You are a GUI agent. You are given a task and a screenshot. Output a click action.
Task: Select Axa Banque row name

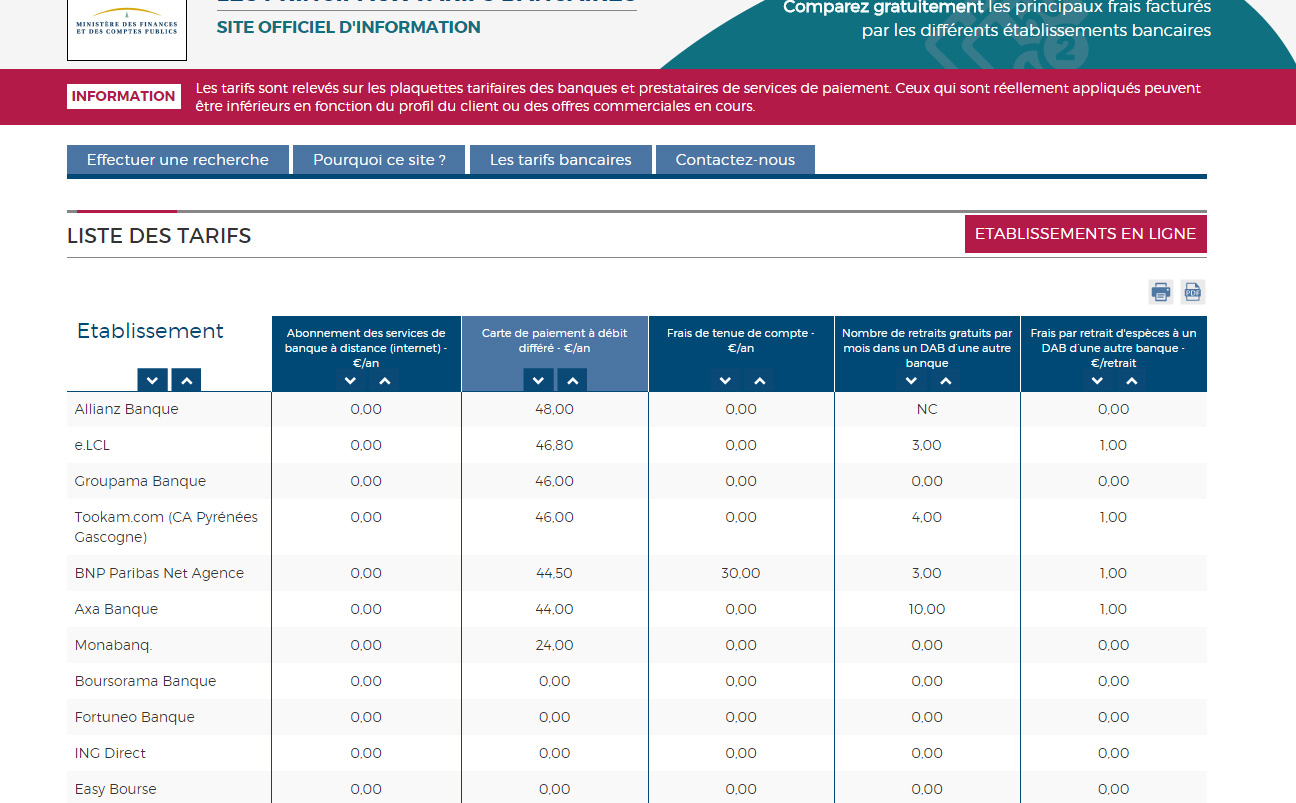(x=116, y=609)
